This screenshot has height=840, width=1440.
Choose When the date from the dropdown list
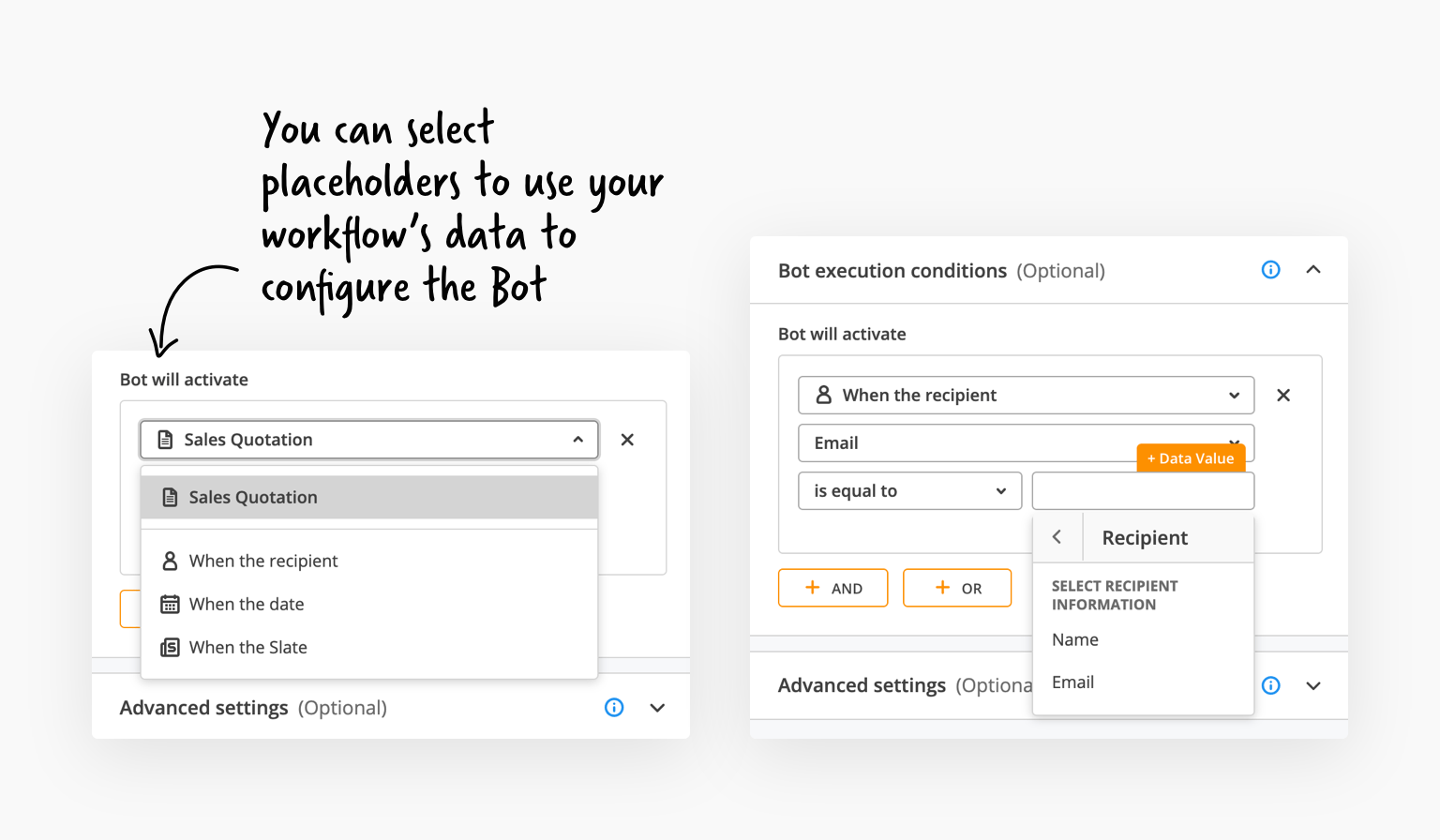click(247, 604)
